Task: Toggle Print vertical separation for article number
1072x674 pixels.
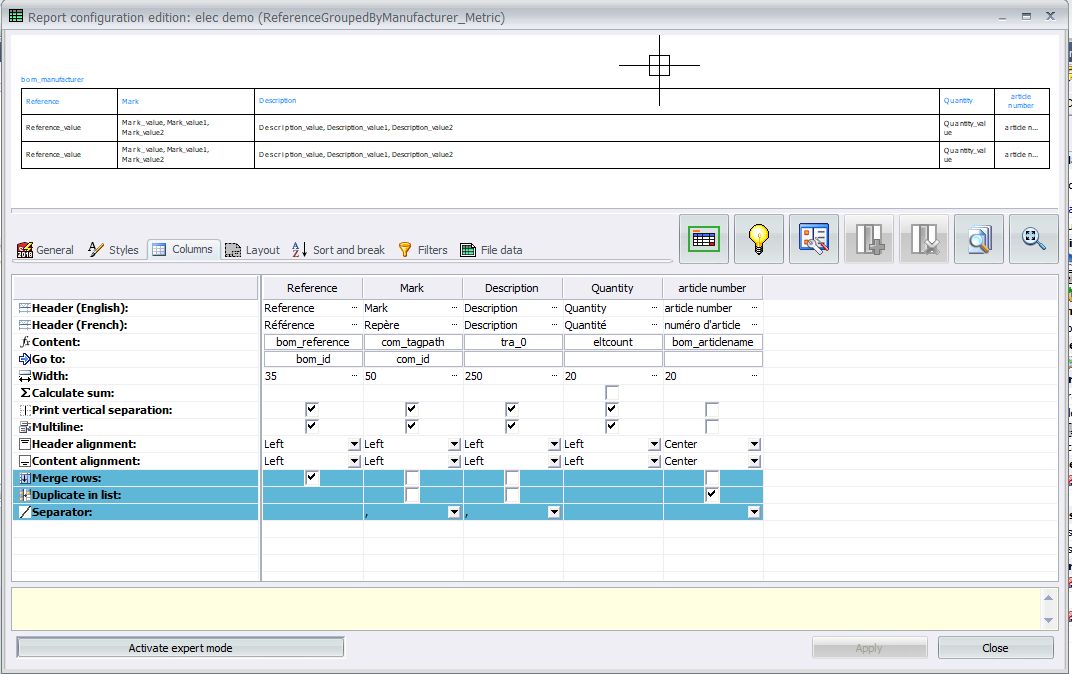Action: pyautogui.click(x=712, y=409)
